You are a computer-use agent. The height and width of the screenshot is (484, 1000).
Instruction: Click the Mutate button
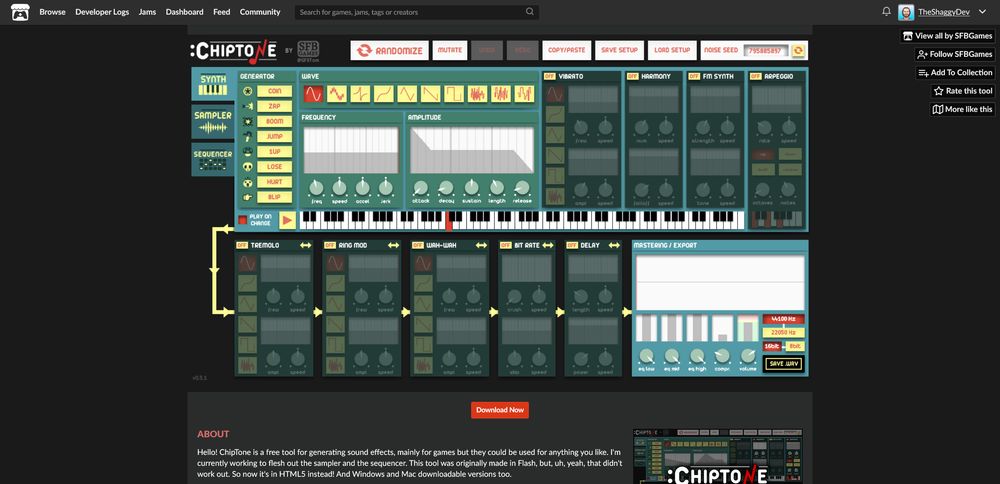(450, 50)
